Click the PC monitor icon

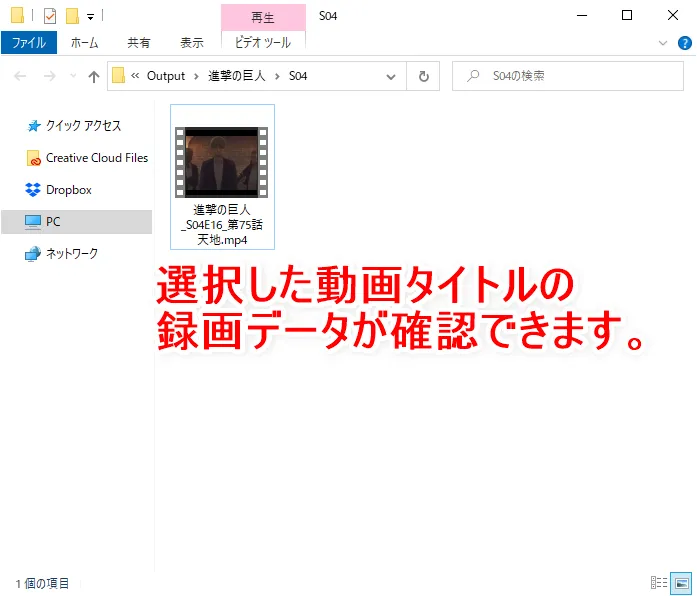(33, 222)
